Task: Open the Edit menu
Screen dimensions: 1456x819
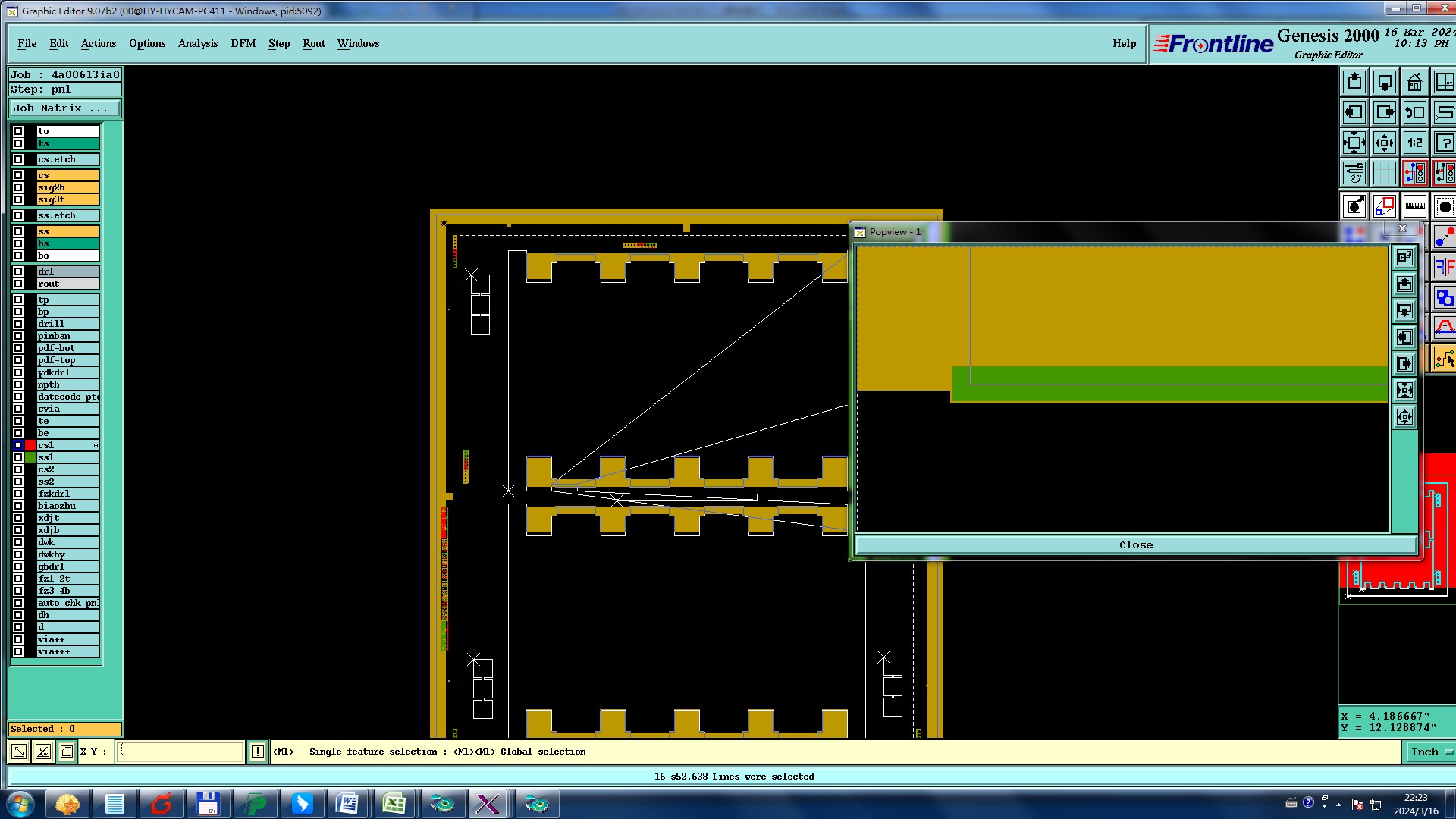Action: [59, 43]
